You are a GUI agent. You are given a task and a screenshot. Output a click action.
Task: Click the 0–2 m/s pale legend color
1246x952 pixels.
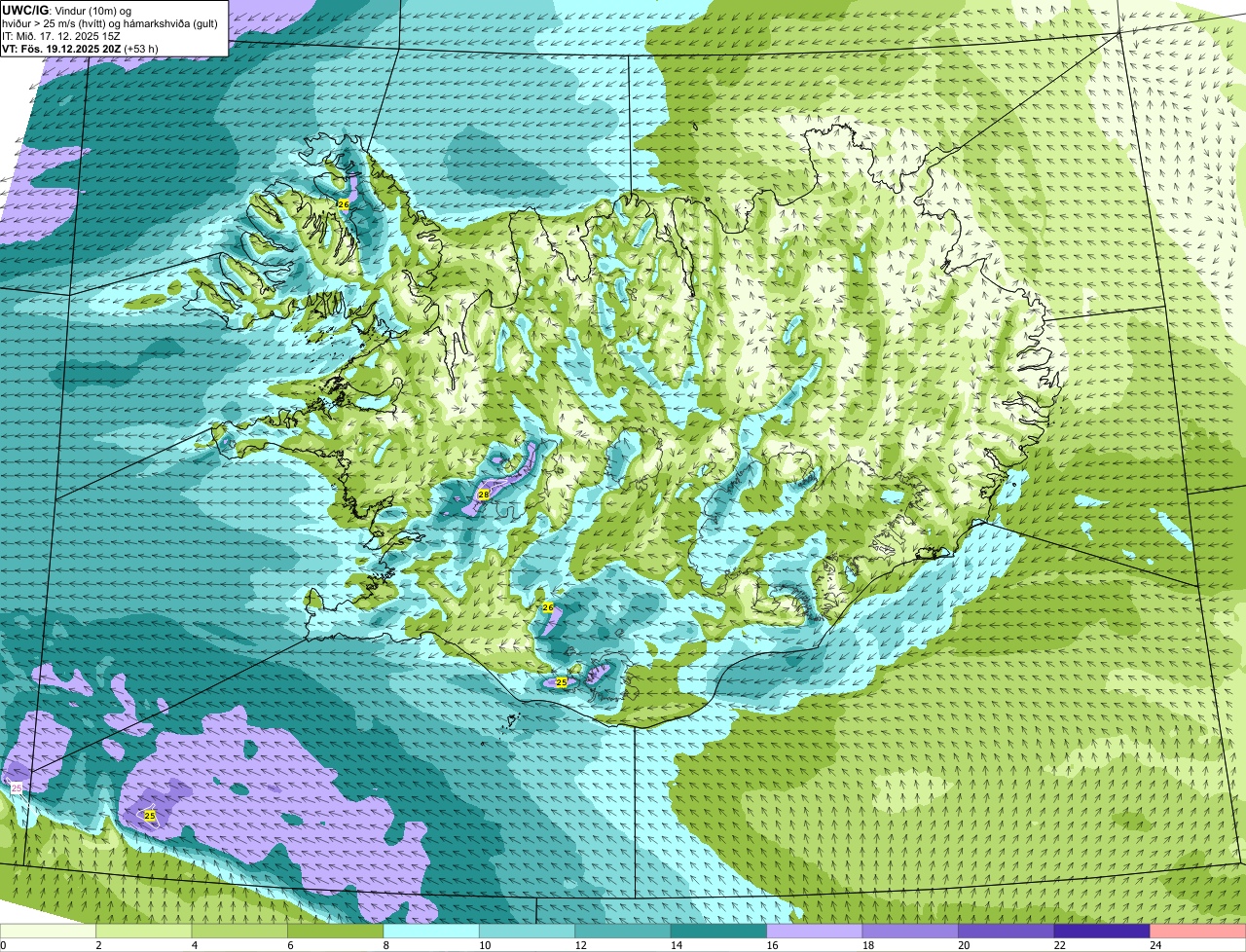point(48,932)
